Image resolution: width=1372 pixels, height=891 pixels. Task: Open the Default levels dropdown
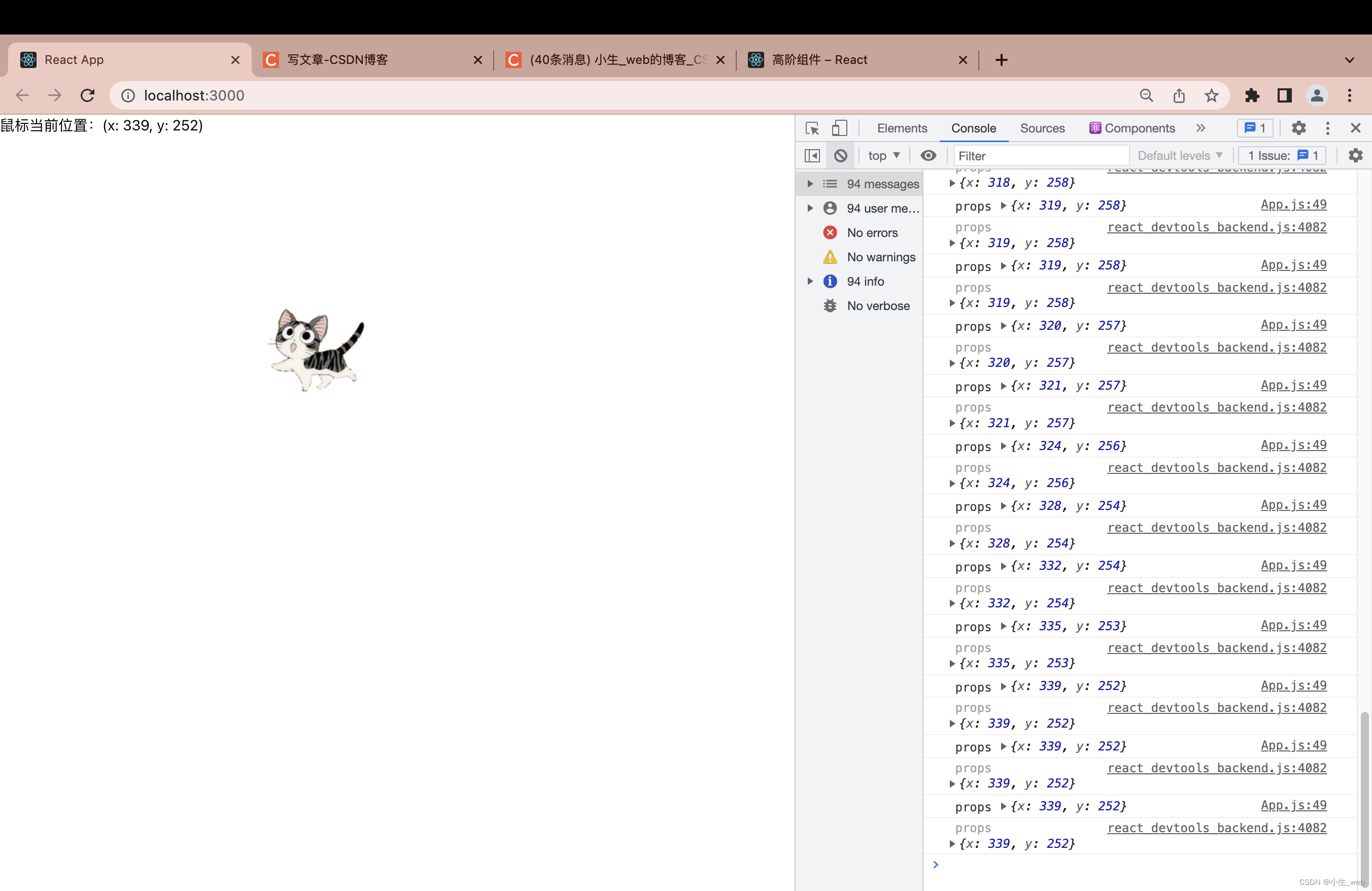pyautogui.click(x=1180, y=156)
